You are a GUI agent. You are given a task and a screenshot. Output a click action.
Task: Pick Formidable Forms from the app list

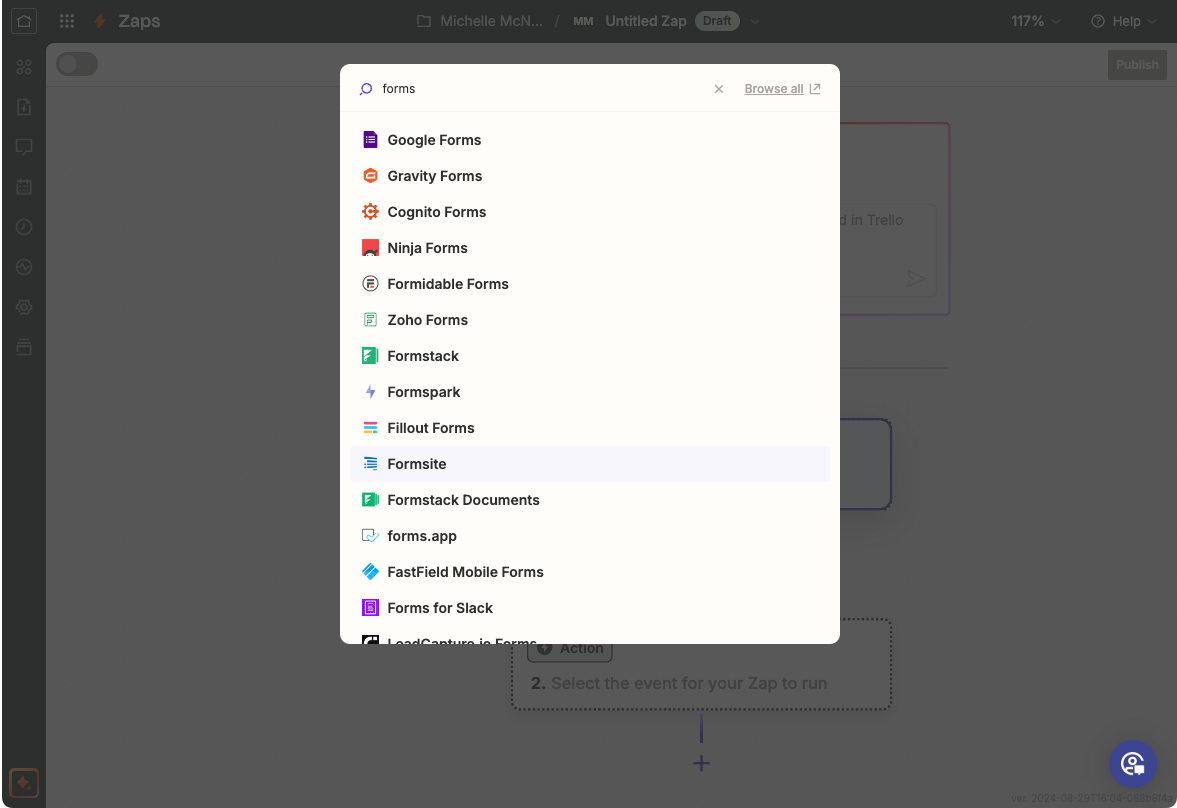click(x=590, y=284)
